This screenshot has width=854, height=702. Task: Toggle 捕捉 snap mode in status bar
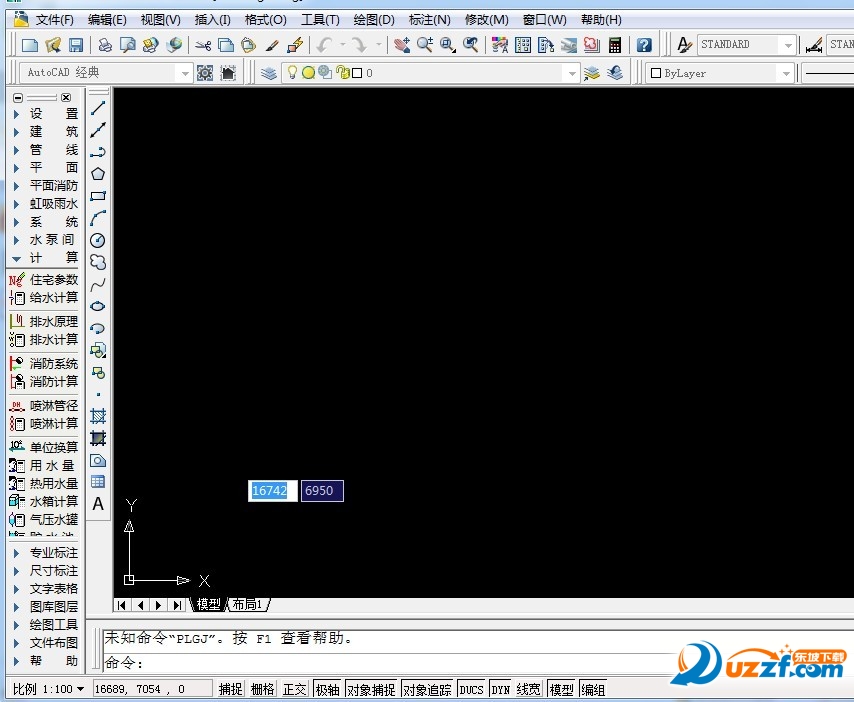[230, 689]
